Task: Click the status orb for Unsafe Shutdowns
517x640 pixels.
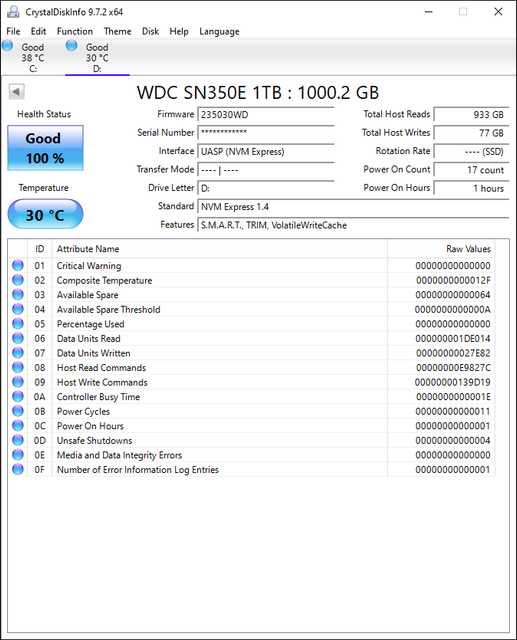Action: tap(18, 440)
